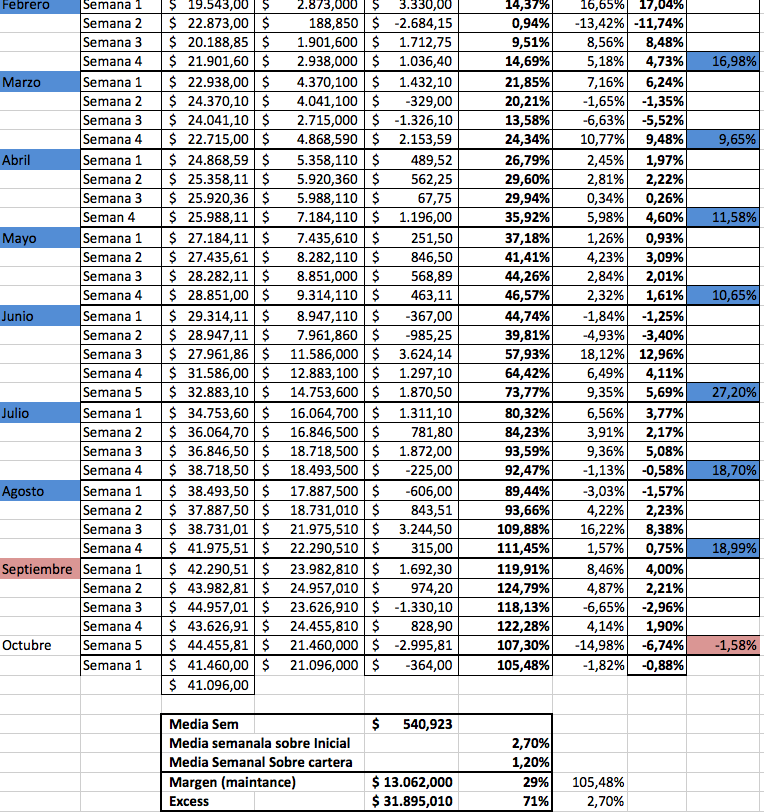Click the Excess label
This screenshot has height=812, width=764.
click(189, 801)
